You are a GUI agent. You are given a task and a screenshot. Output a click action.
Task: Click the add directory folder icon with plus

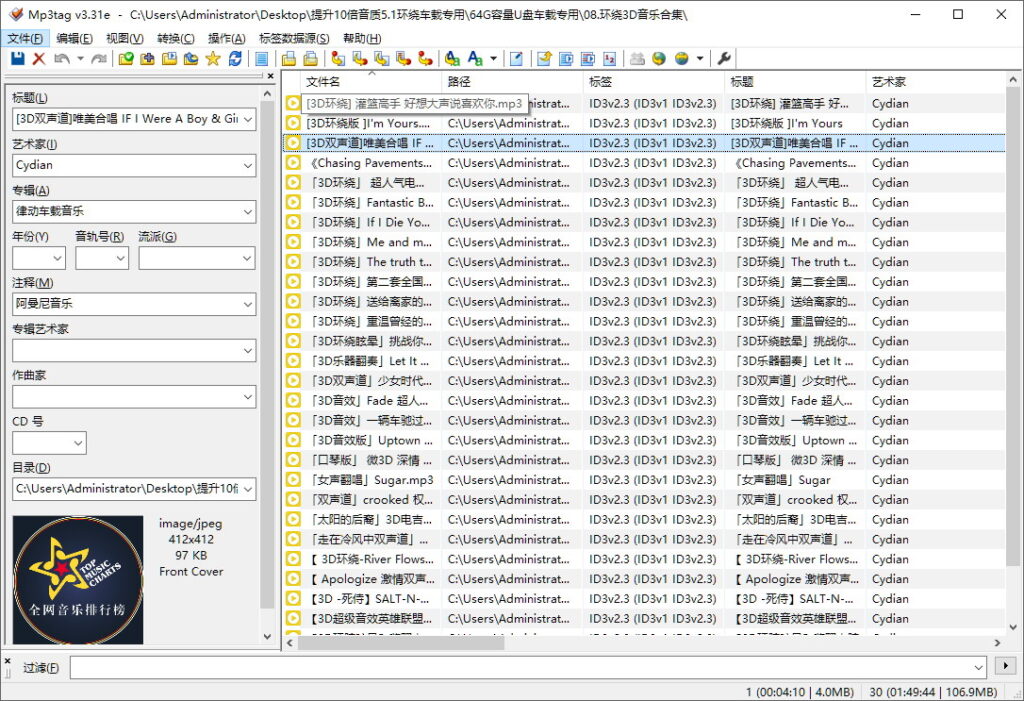[147, 59]
